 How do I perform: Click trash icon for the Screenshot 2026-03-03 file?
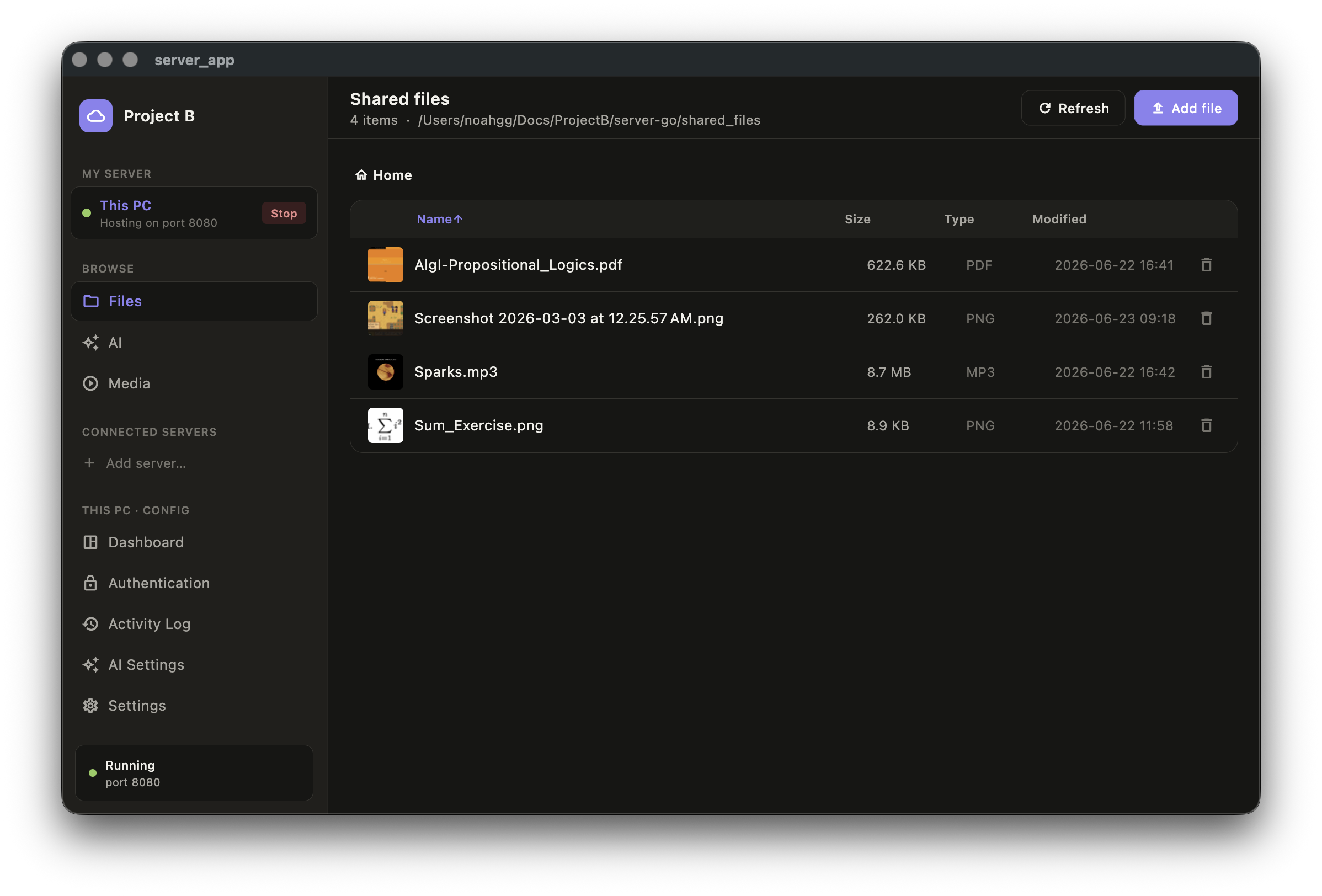coord(1206,318)
